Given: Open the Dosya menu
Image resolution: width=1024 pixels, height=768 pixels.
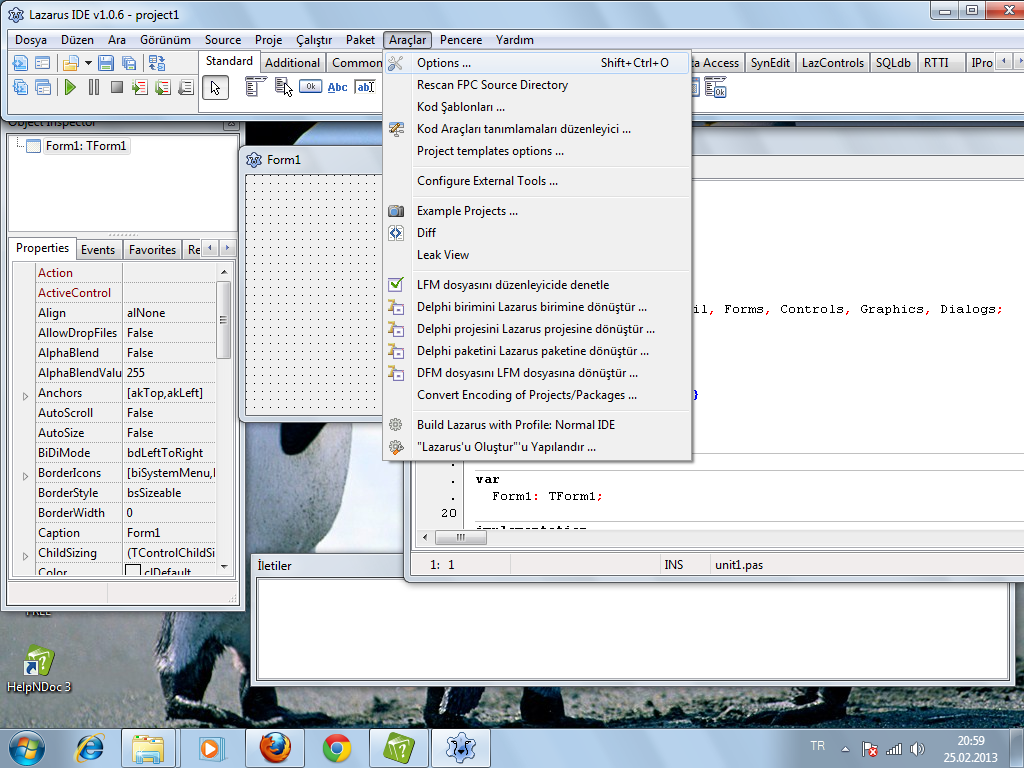Looking at the screenshot, I should (31, 40).
